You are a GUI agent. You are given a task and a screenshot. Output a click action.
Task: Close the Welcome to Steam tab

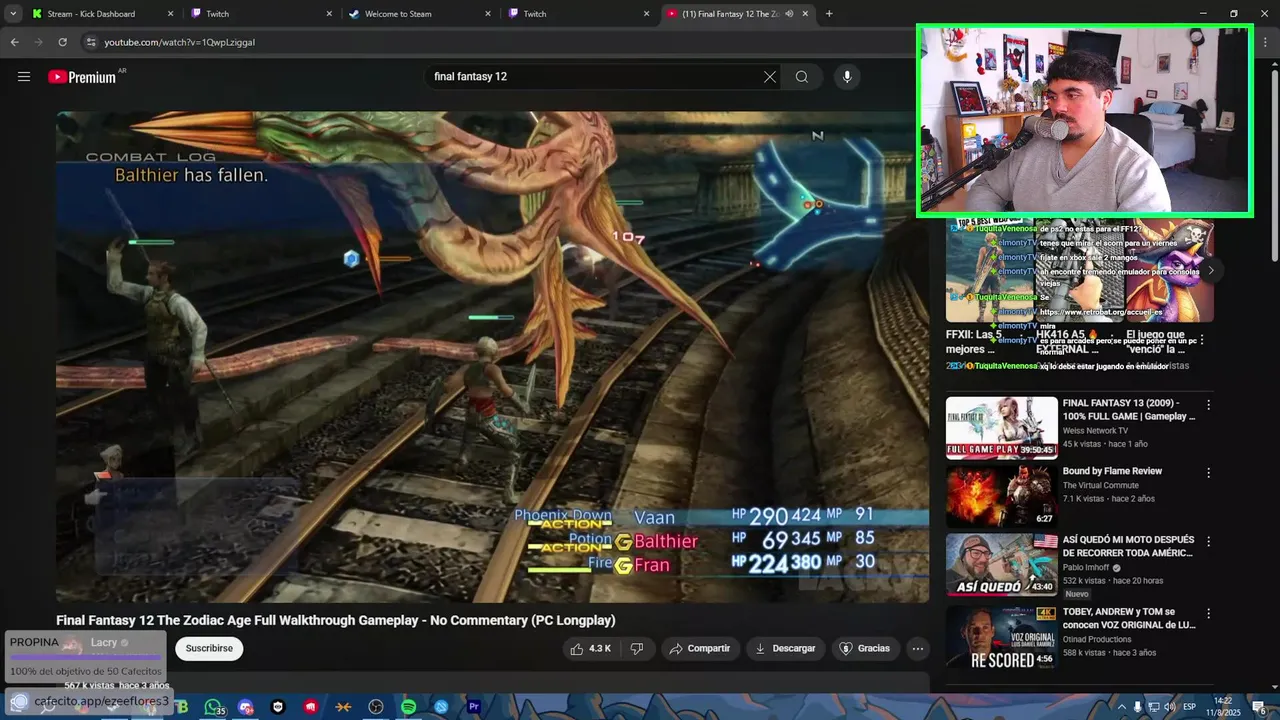pyautogui.click(x=488, y=14)
